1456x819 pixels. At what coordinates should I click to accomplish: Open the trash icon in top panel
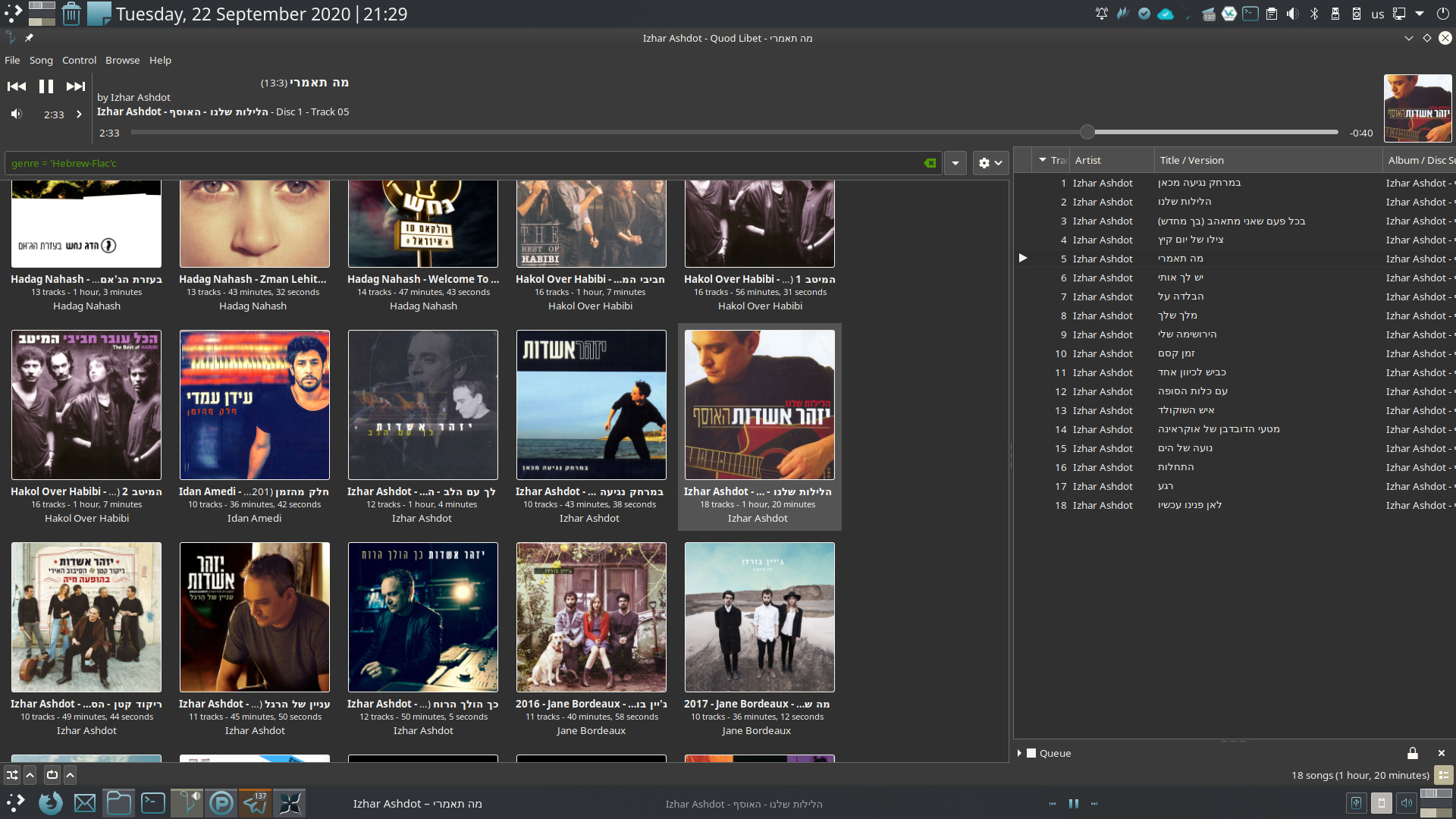click(71, 13)
